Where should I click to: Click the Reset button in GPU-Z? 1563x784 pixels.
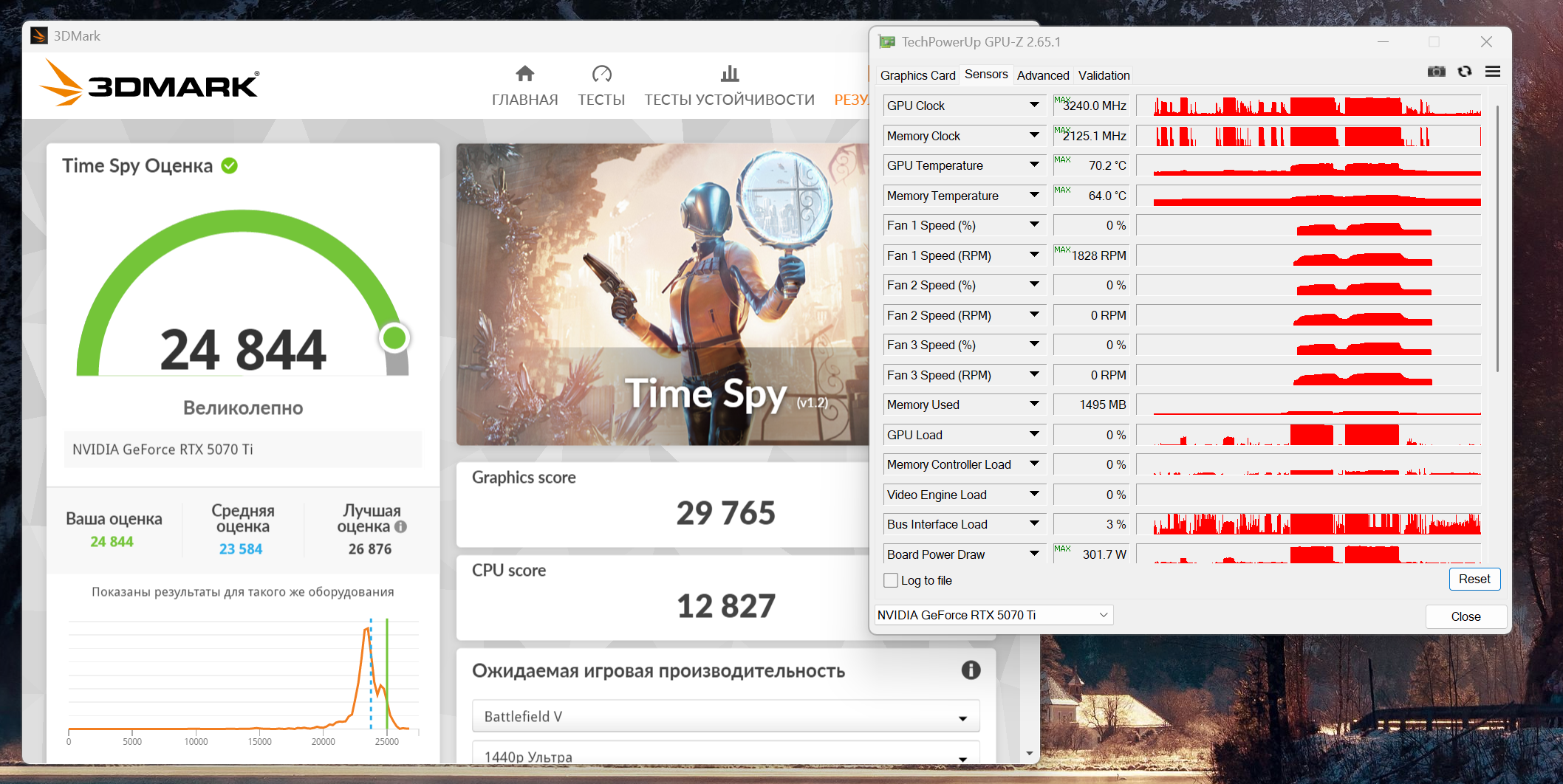click(1474, 580)
